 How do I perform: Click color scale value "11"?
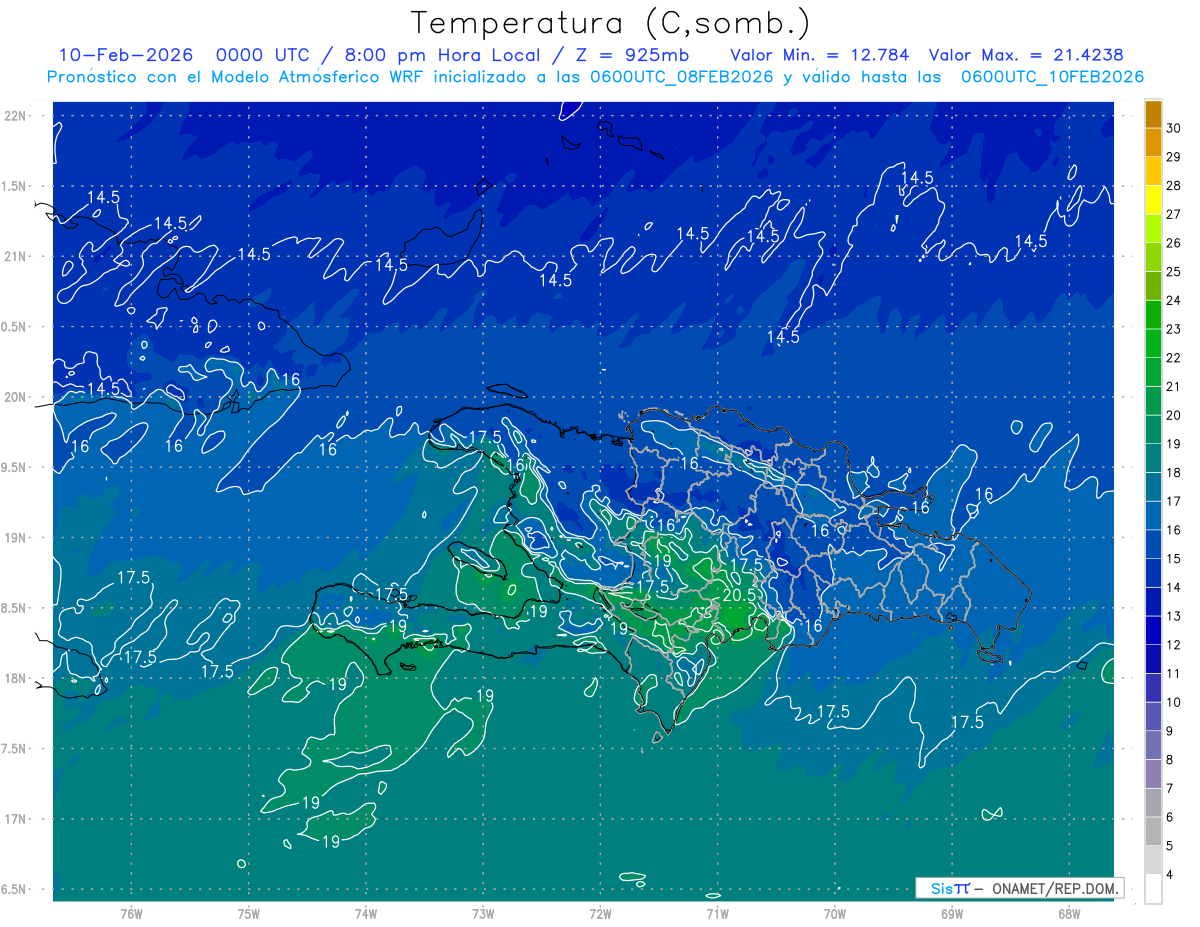click(1174, 674)
